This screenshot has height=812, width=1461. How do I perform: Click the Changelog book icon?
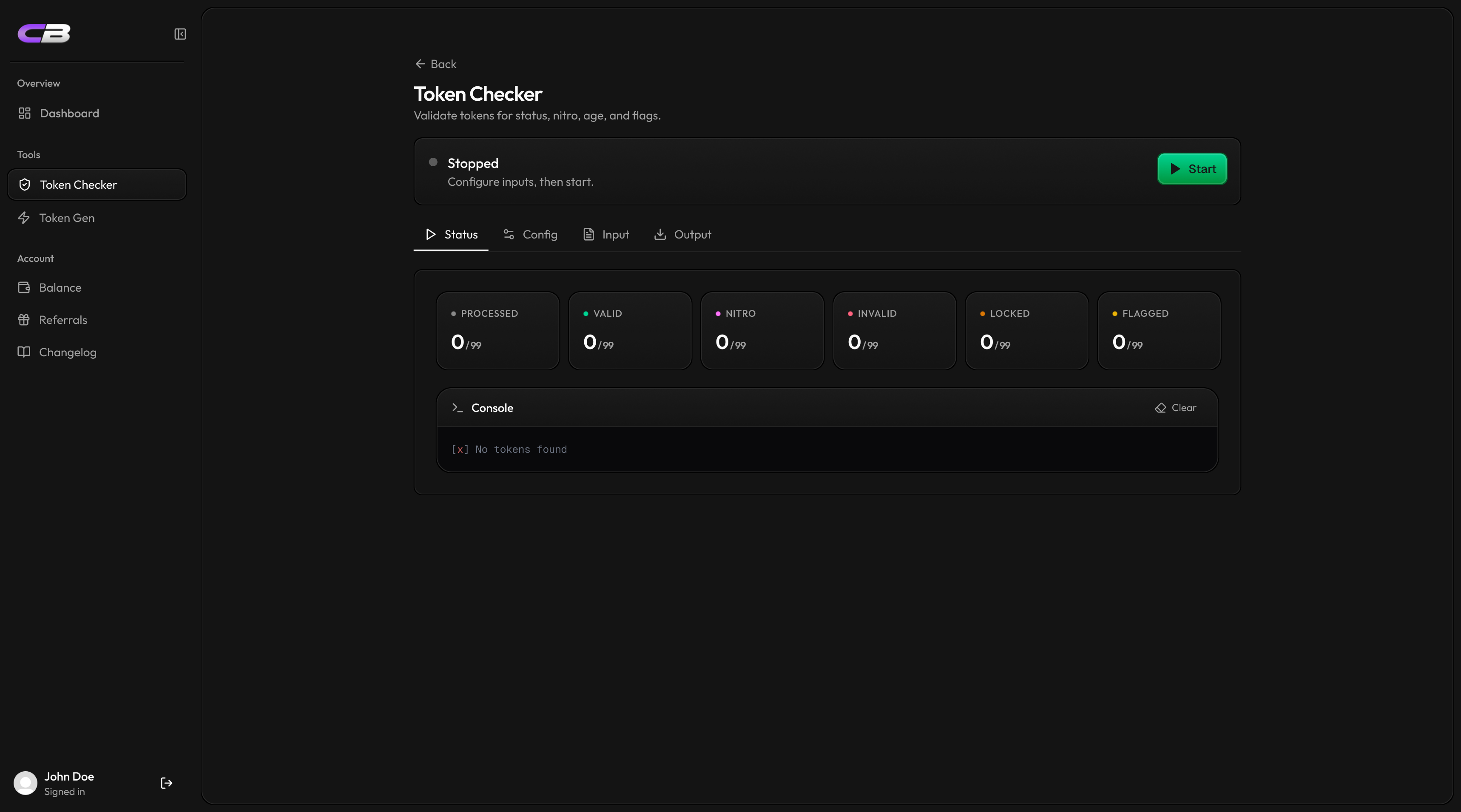tap(24, 352)
